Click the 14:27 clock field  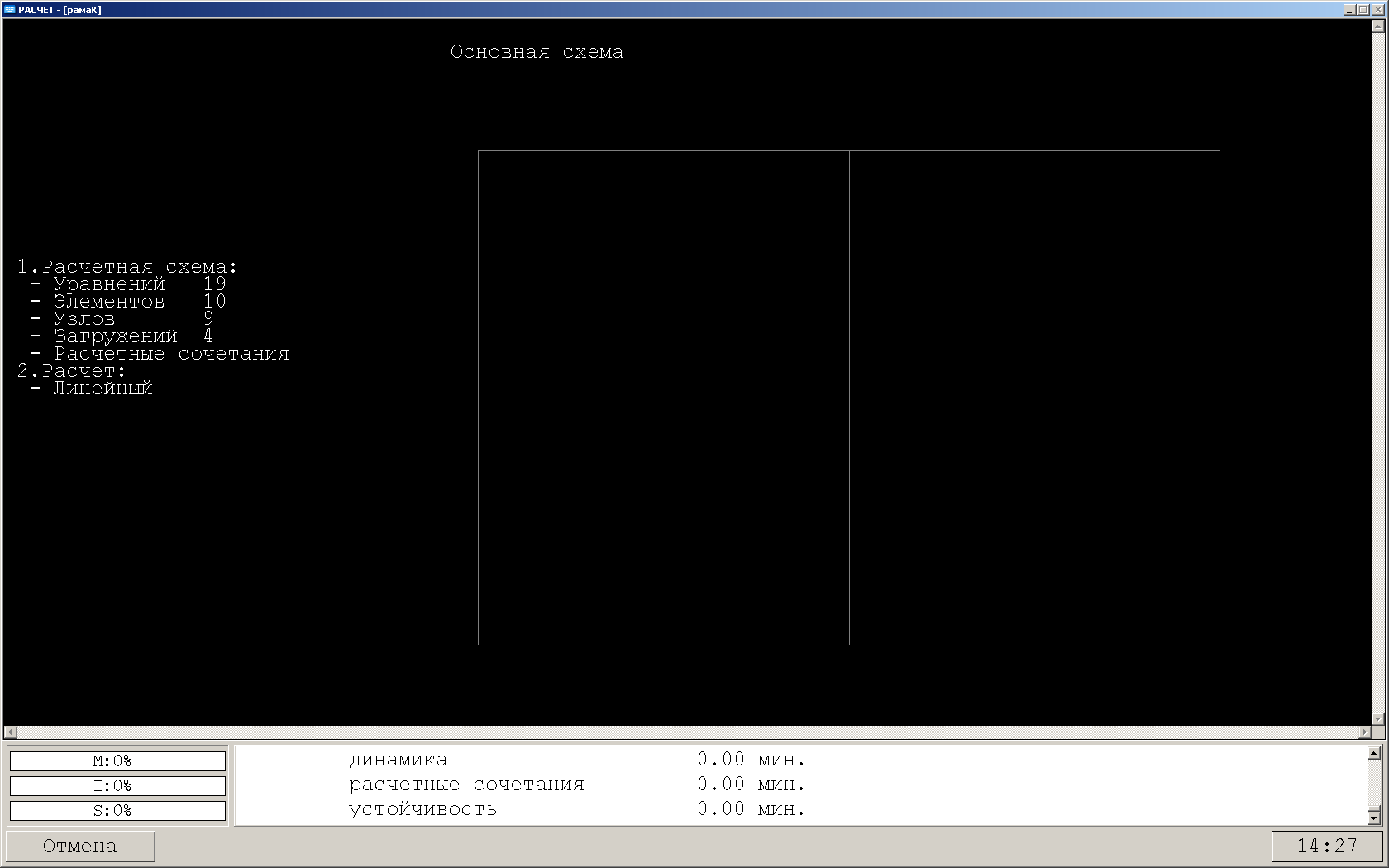coord(1327,846)
